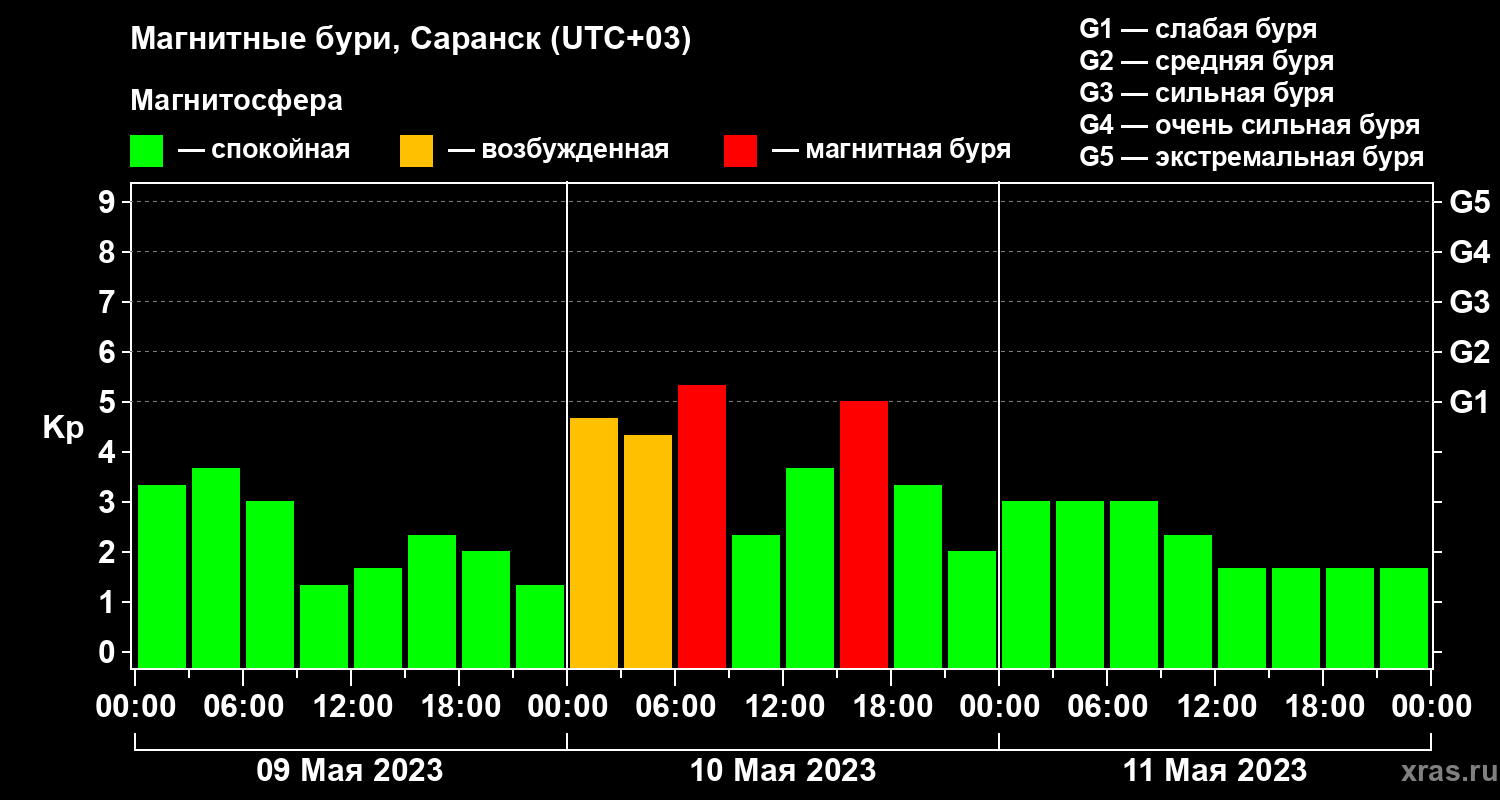
Task: Click the green 'спокойная' legend swatch
Action: coord(146,151)
